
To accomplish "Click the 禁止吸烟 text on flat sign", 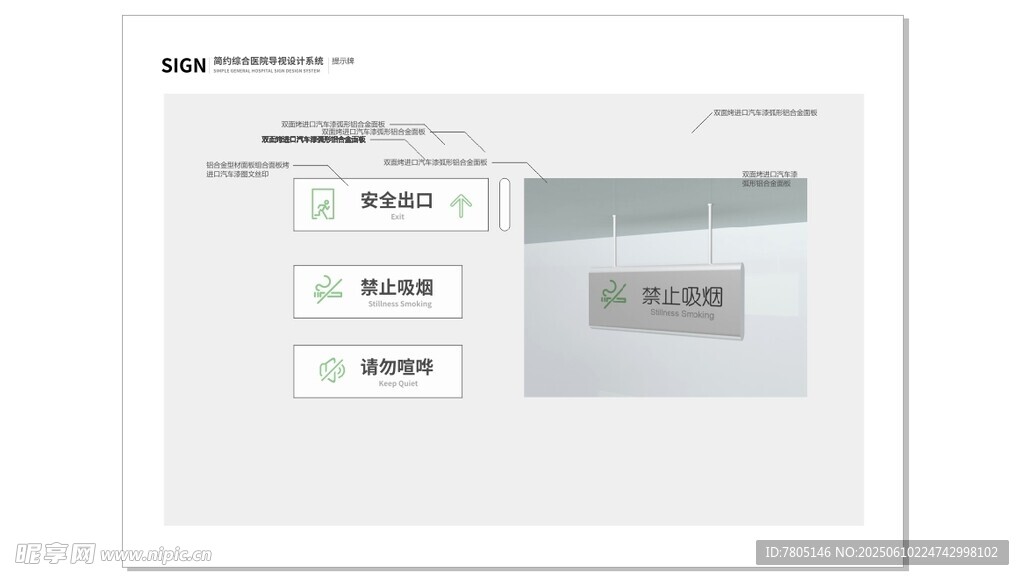I will (x=397, y=287).
